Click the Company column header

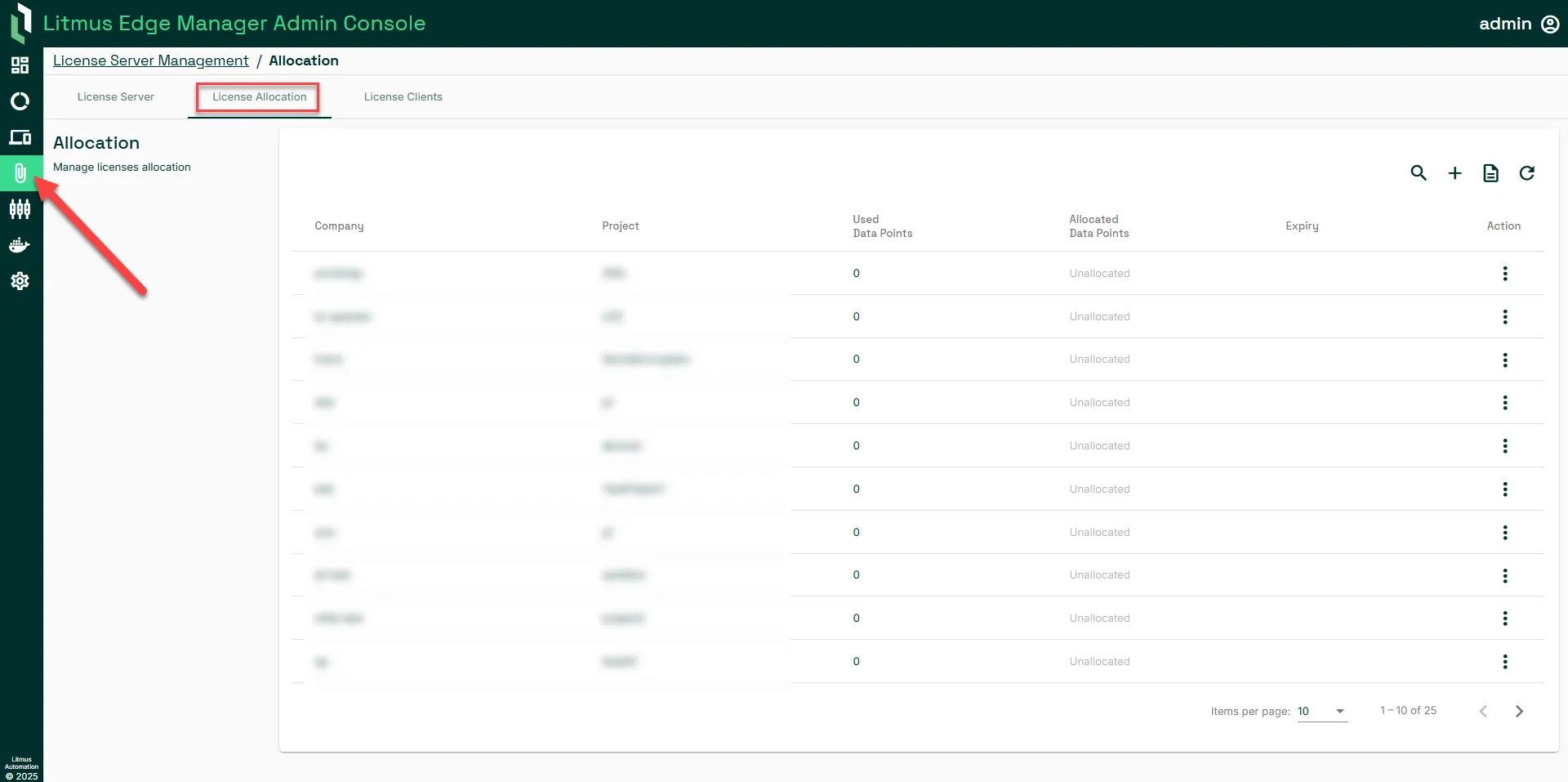[339, 226]
